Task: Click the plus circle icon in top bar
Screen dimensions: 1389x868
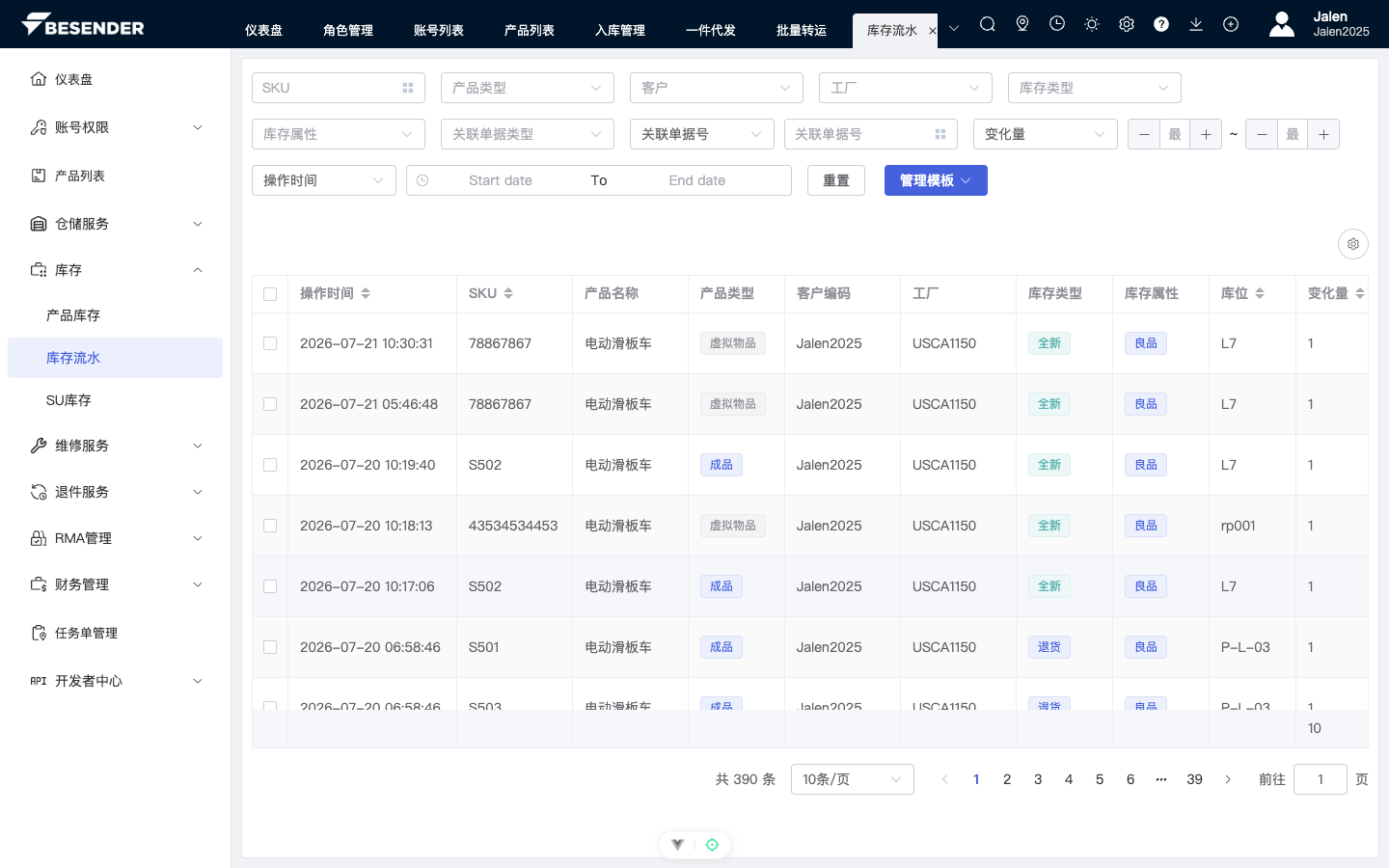Action: [1231, 24]
